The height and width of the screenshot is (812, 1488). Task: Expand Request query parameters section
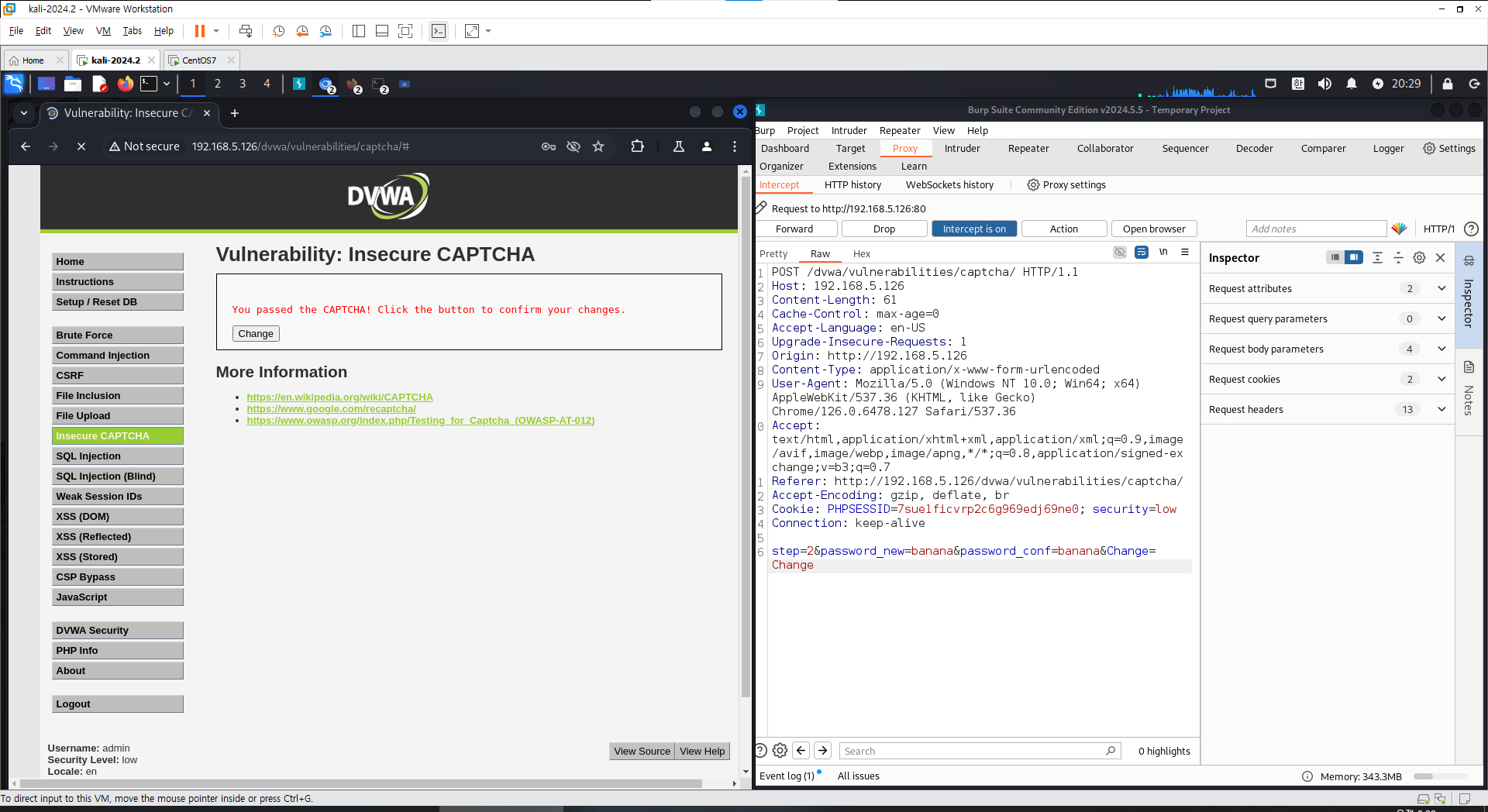(1328, 318)
